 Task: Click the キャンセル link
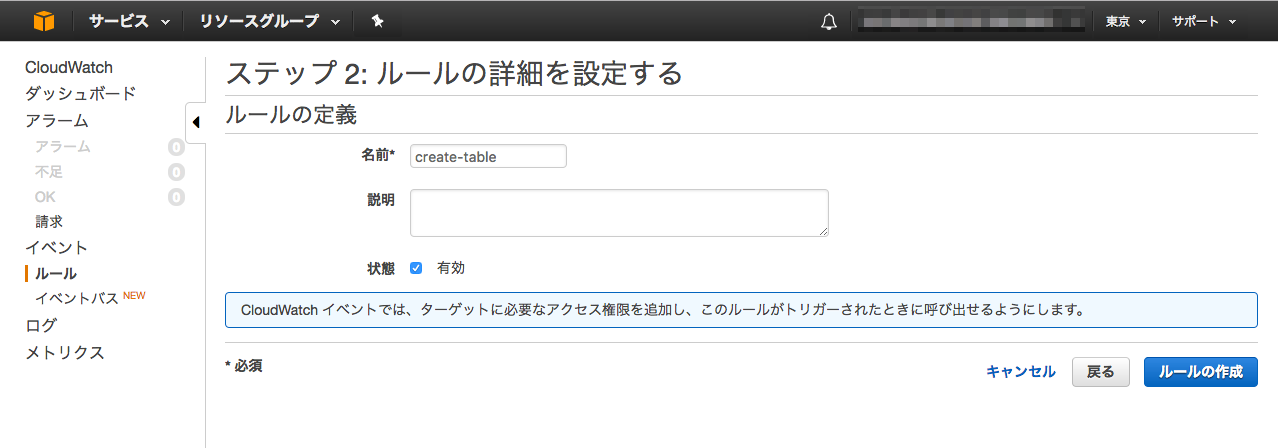(x=1020, y=372)
